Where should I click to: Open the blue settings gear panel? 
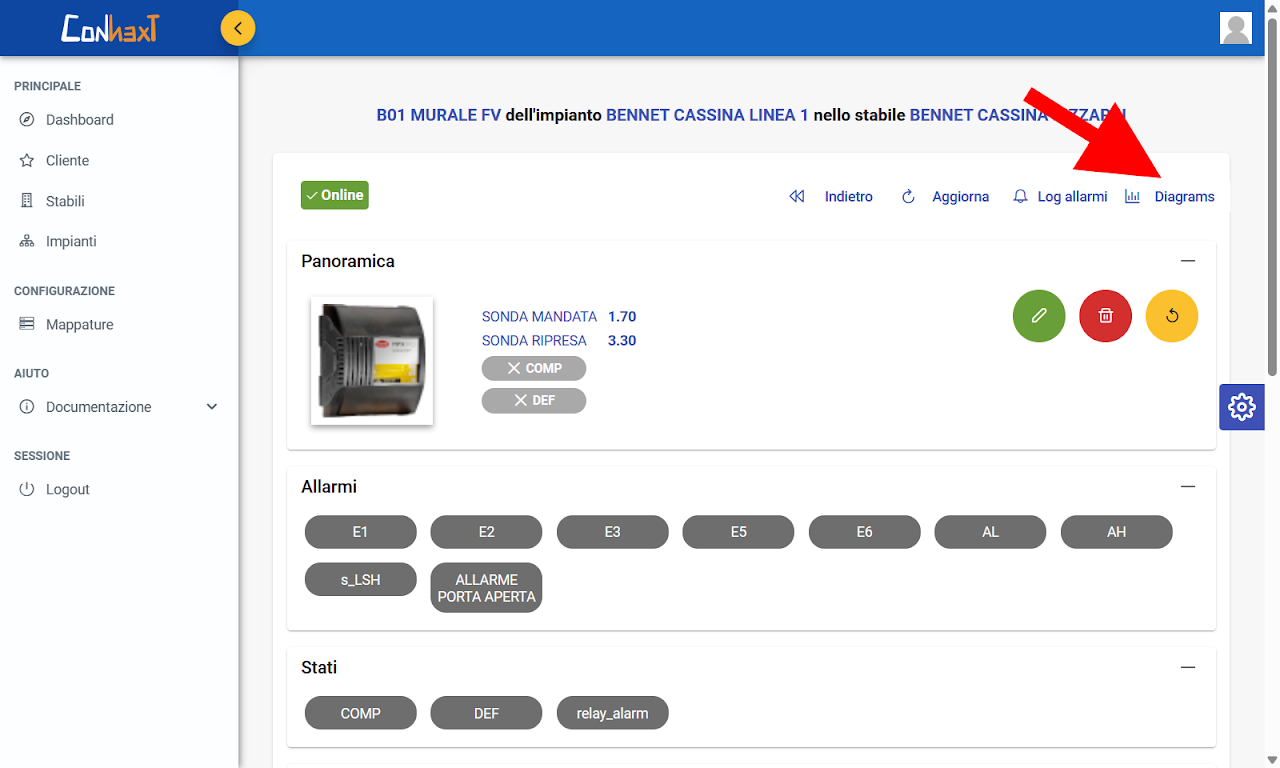pos(1241,407)
